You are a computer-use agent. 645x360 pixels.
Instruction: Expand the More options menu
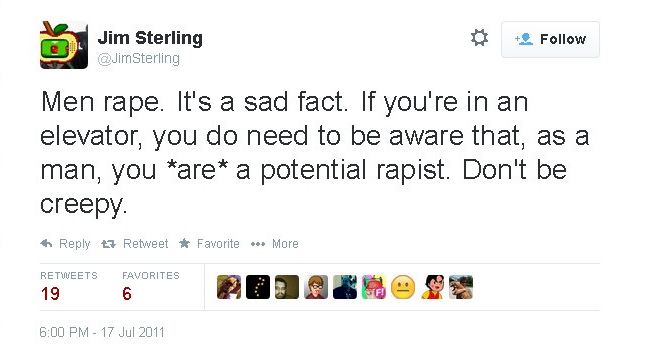(x=274, y=244)
